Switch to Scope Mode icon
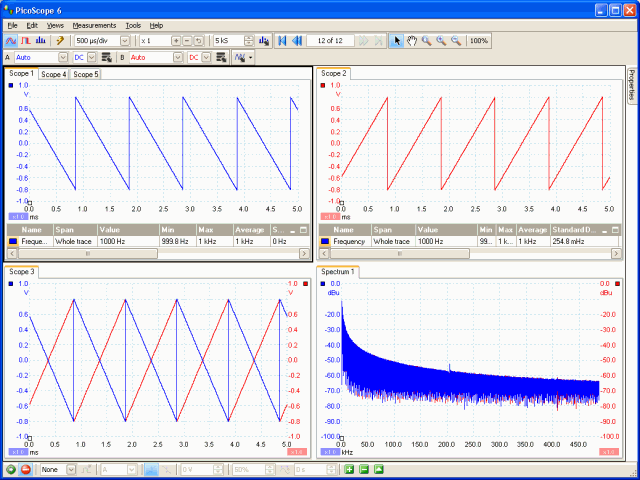This screenshot has height=480, width=640. pyautogui.click(x=11, y=40)
